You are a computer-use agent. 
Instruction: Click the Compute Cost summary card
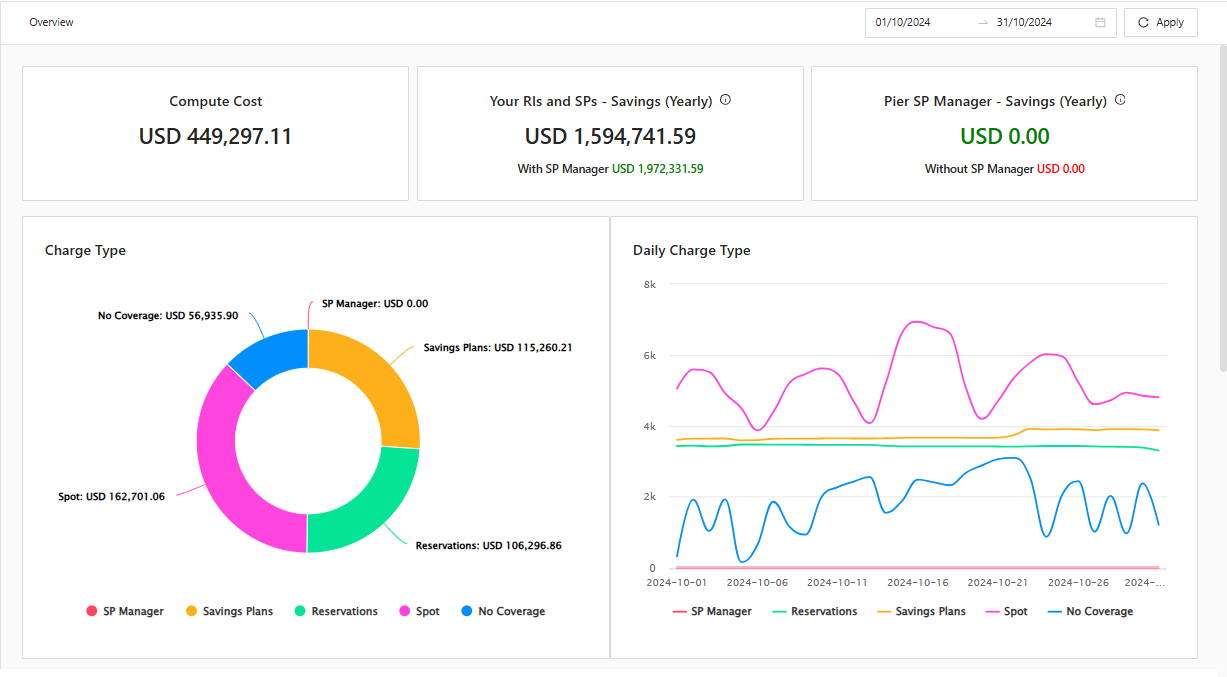pyautogui.click(x=215, y=133)
